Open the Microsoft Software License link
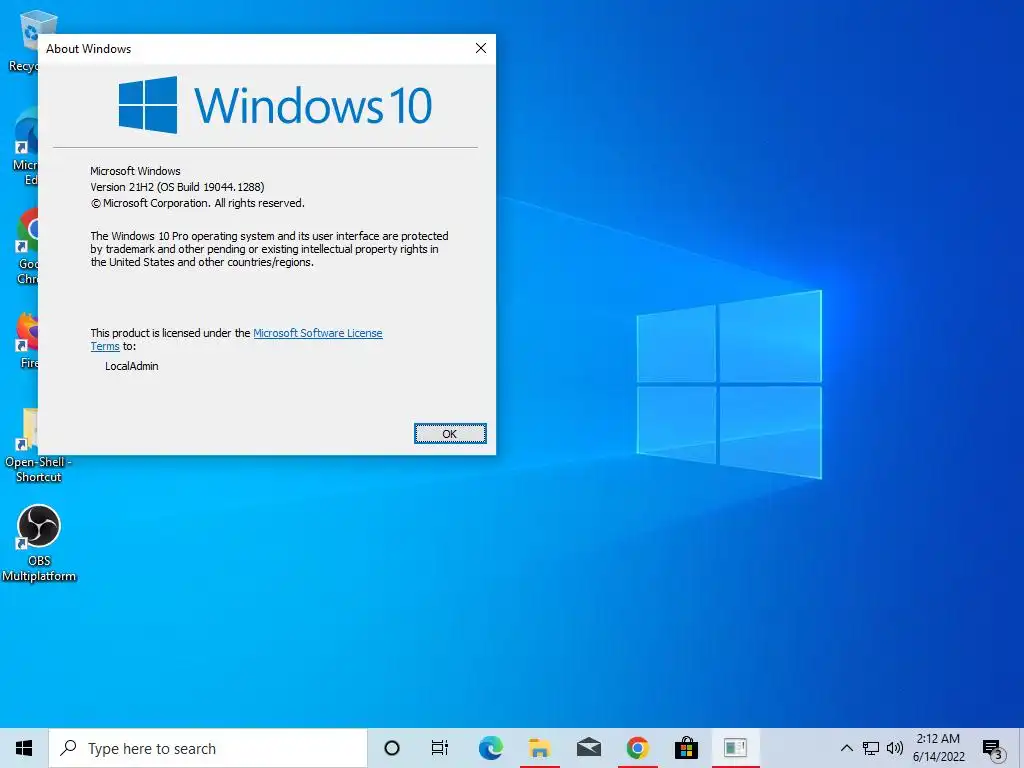 pos(317,333)
